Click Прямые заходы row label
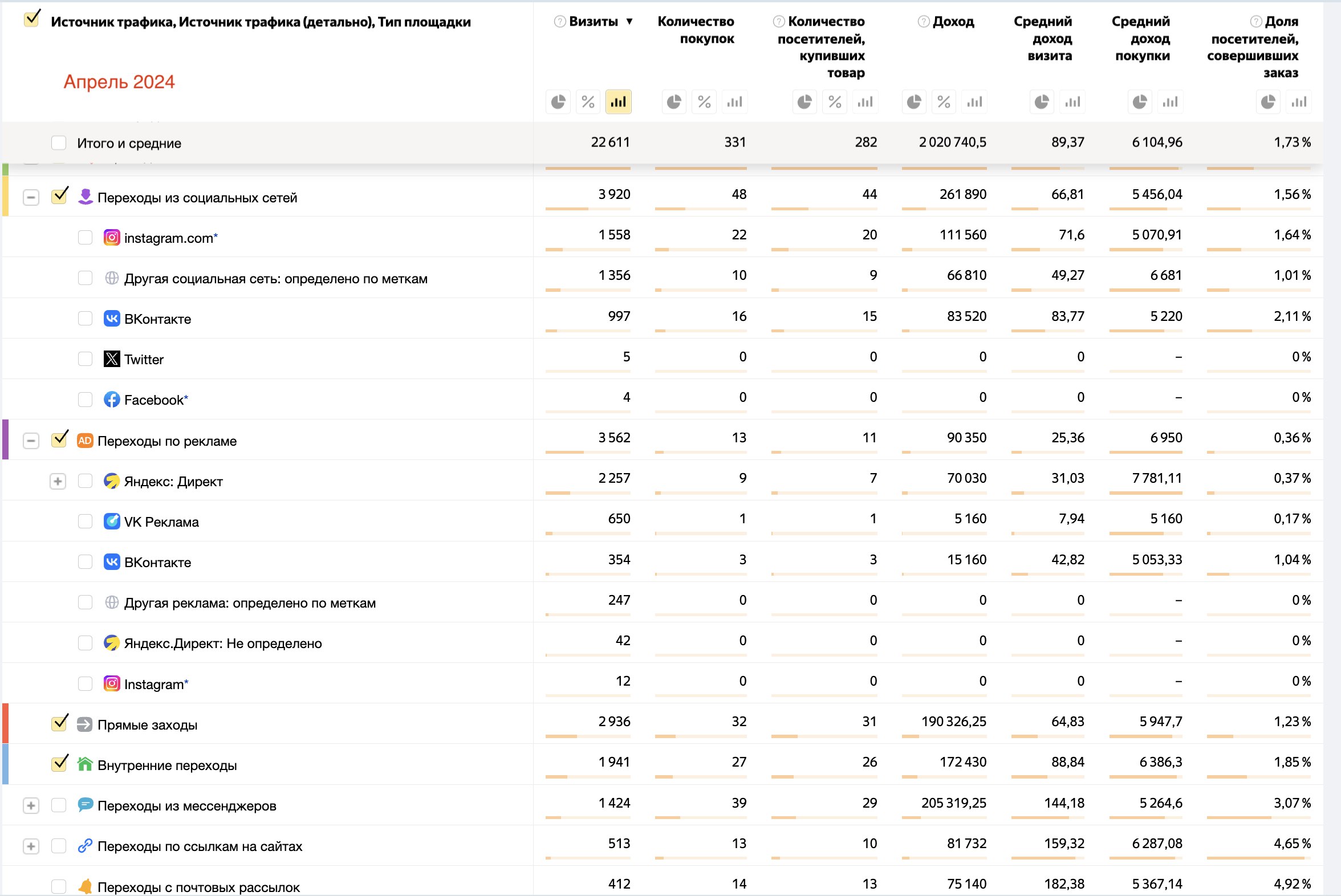This screenshot has height=896, width=1341. [147, 724]
